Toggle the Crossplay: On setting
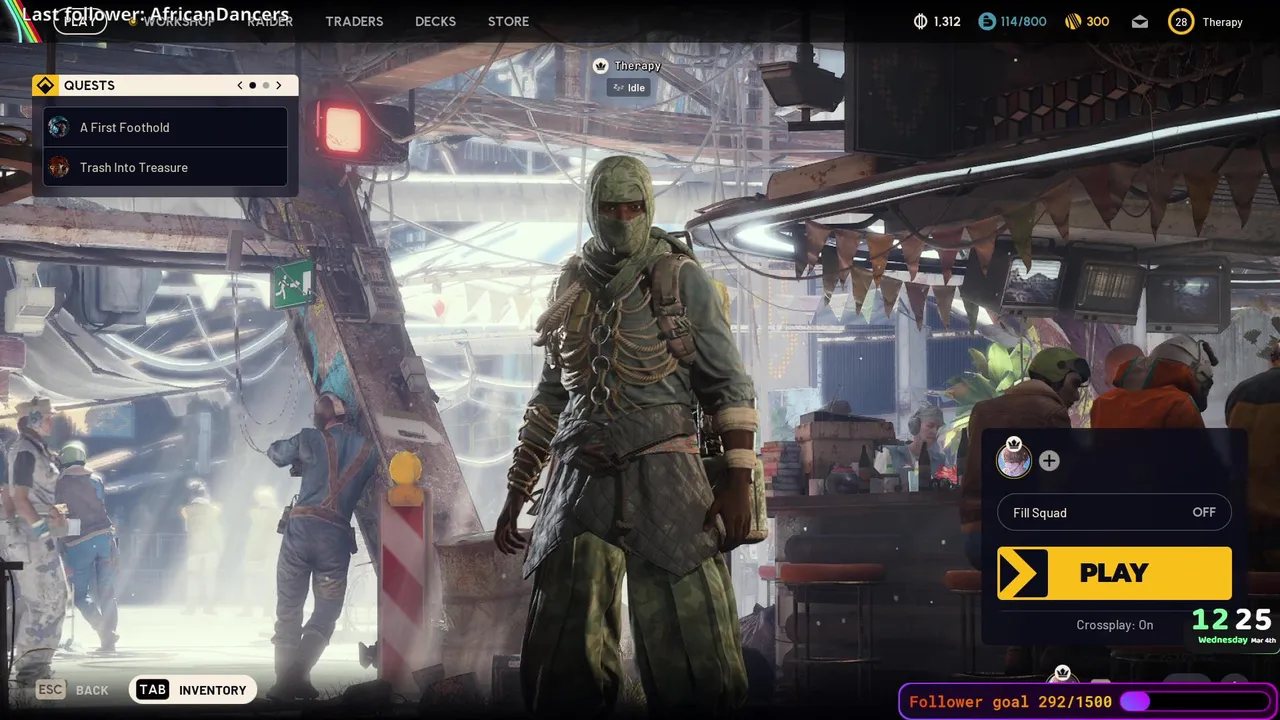 coord(1114,625)
